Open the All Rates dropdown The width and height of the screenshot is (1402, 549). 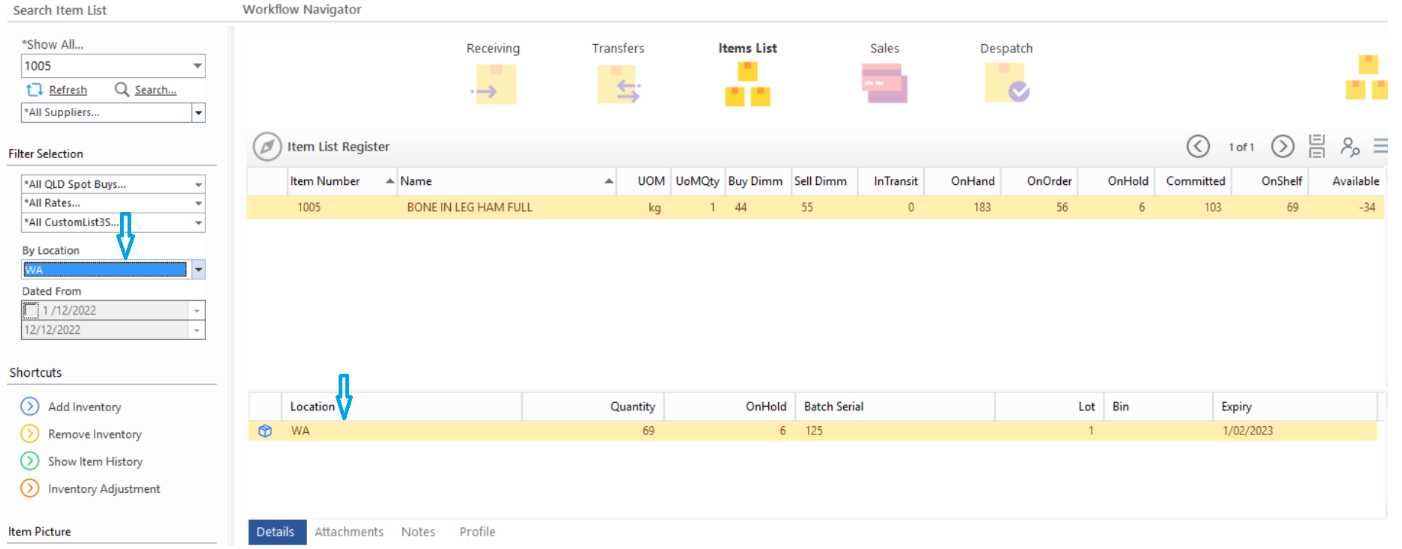click(x=198, y=204)
